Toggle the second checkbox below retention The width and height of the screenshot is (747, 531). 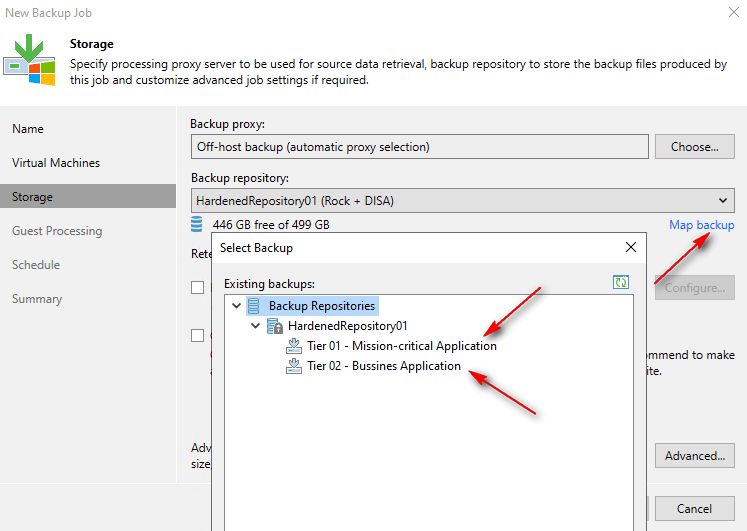pyautogui.click(x=198, y=336)
